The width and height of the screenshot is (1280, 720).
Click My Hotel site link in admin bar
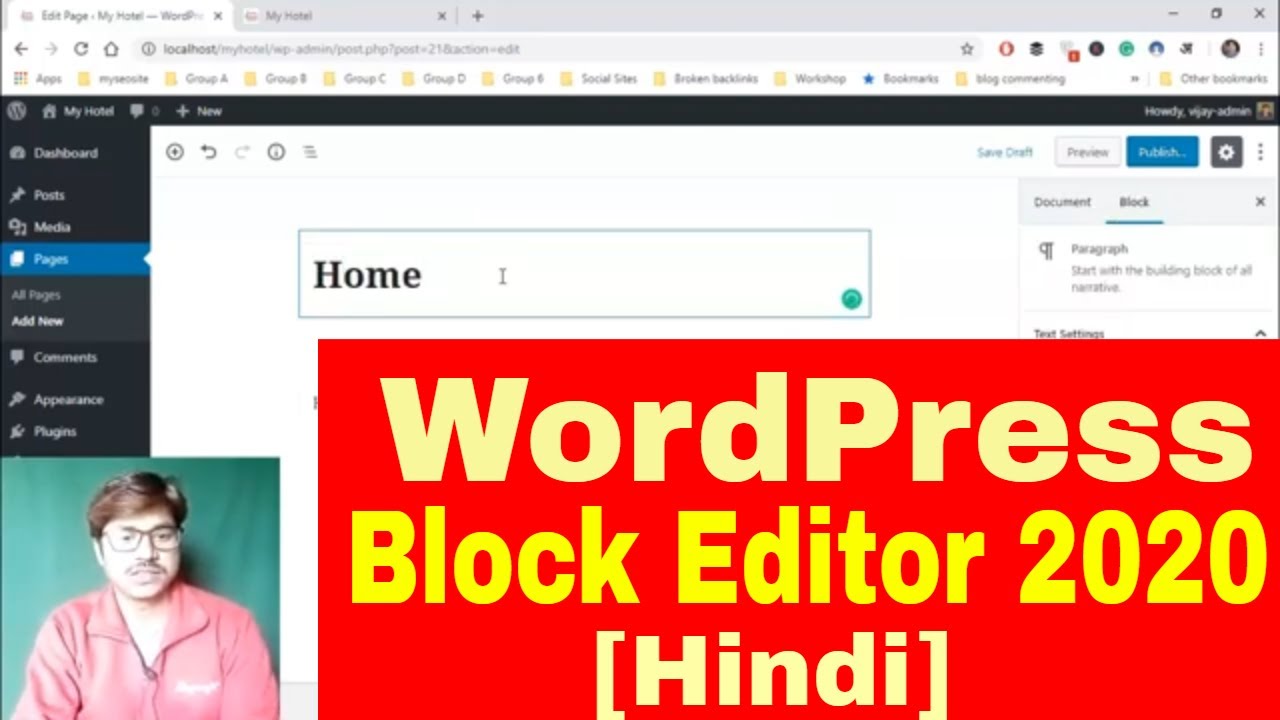click(78, 111)
